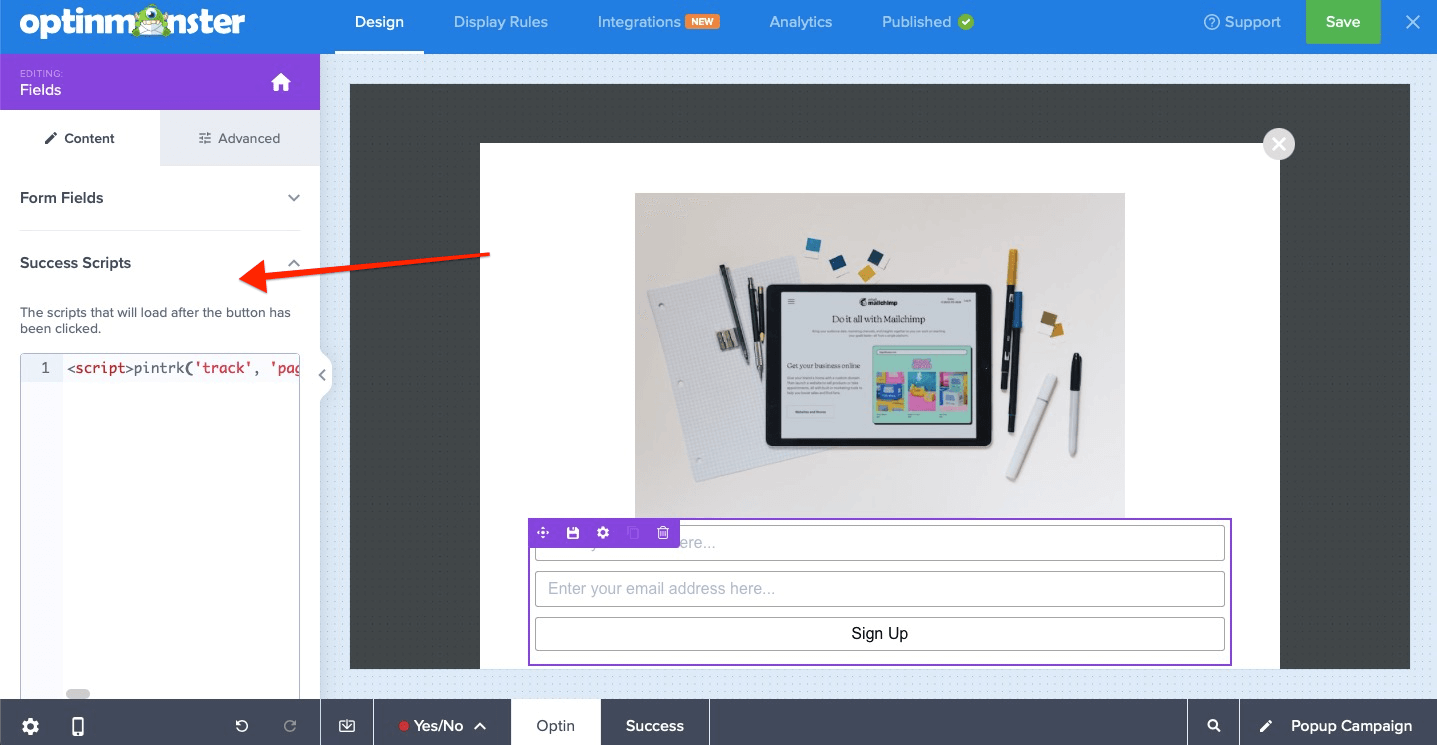Close the popup preview with X circle

point(1279,144)
